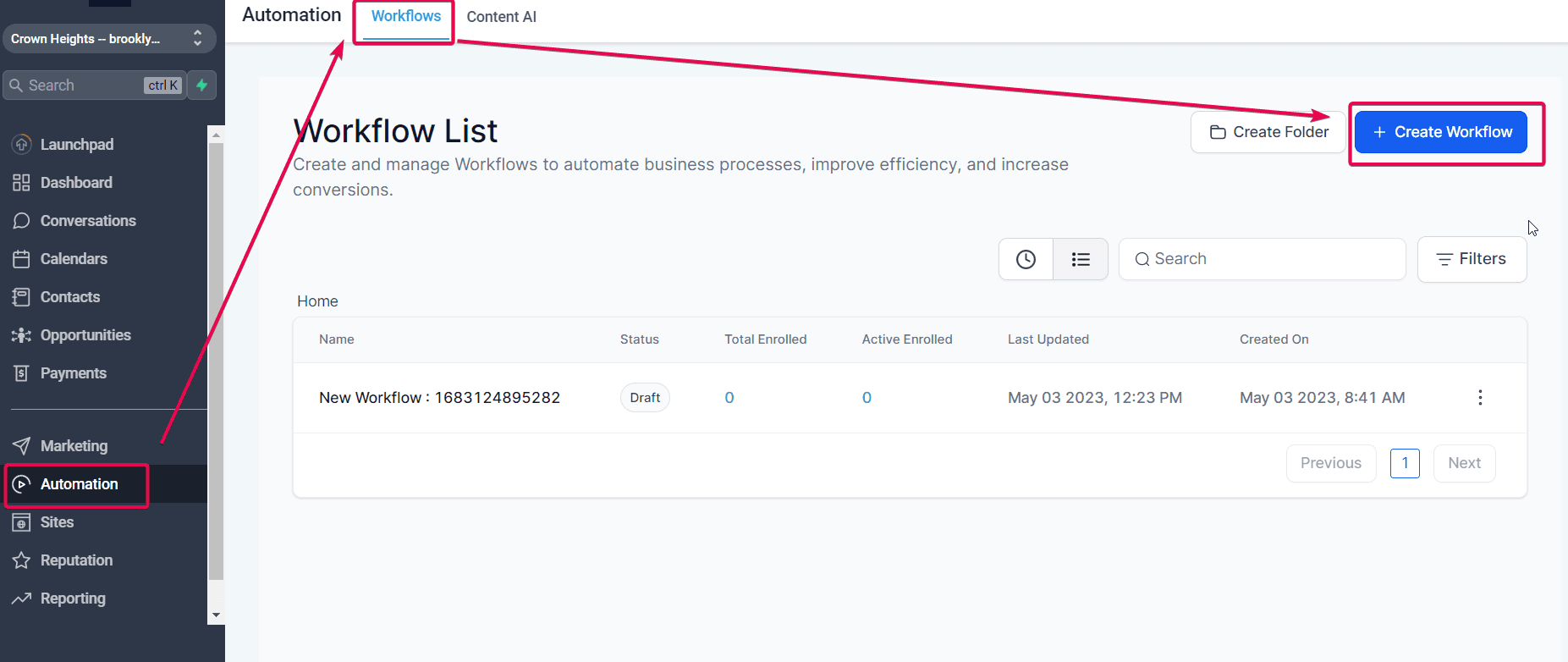This screenshot has width=1568, height=662.
Task: Open the Launchpad sidebar icon
Action: (x=21, y=144)
